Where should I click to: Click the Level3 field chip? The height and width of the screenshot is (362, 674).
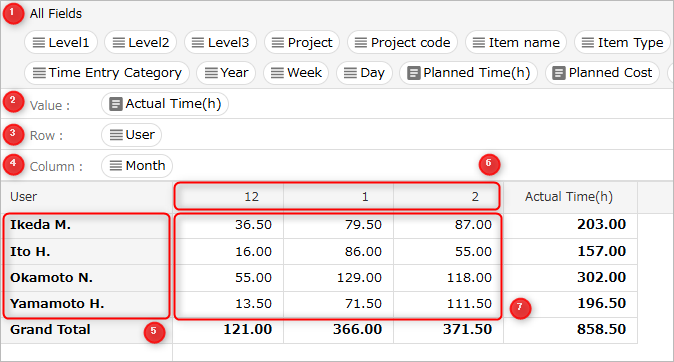click(221, 42)
